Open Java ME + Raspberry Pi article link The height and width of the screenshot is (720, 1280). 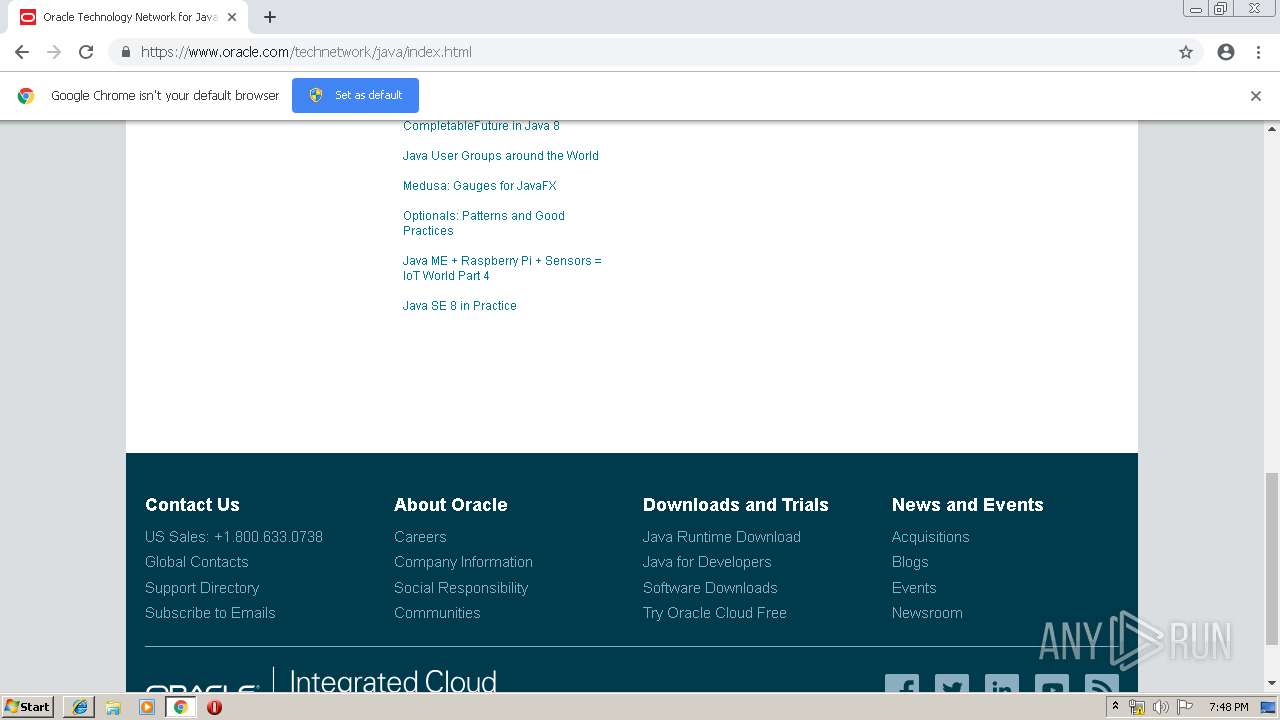pyautogui.click(x=502, y=268)
